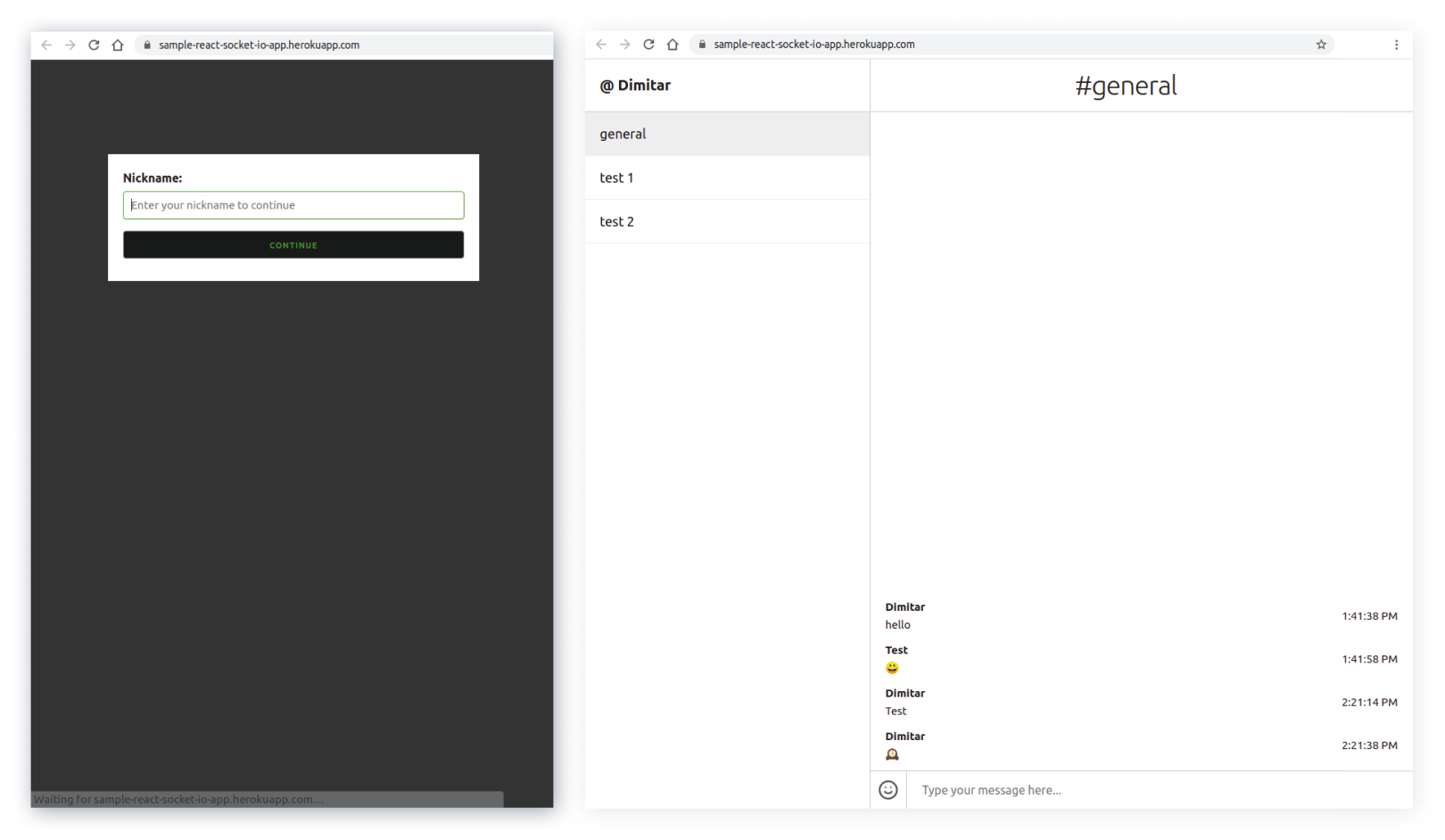Screen dimensions: 1445x840
Task: Focus the nickname input field
Action: coord(293,205)
